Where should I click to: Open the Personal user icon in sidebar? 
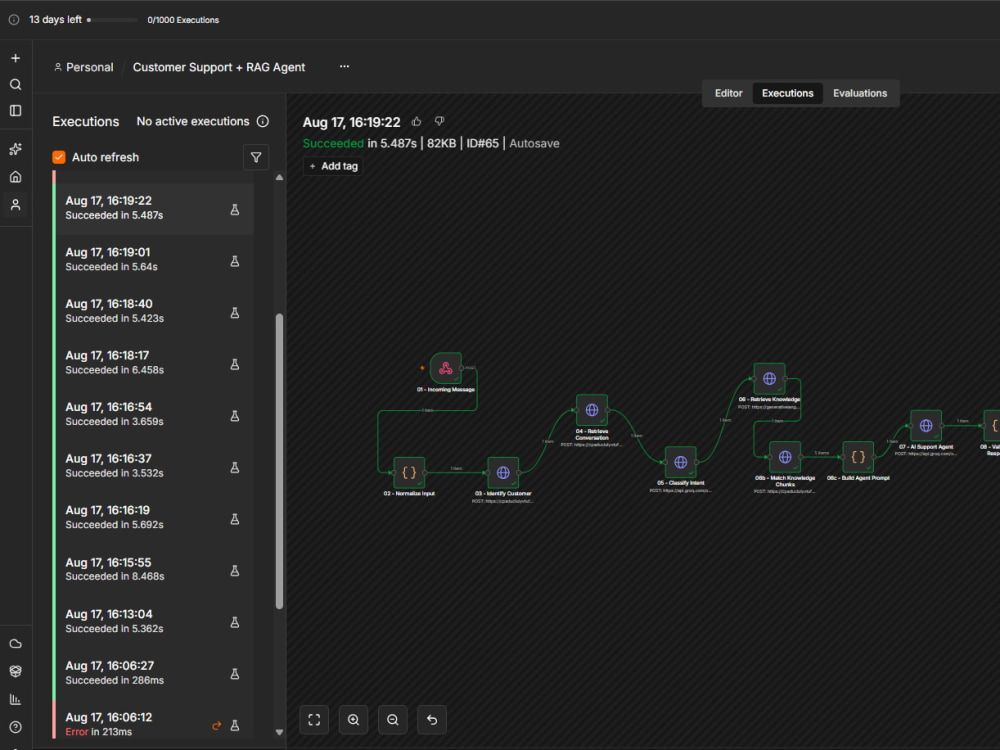coord(15,205)
